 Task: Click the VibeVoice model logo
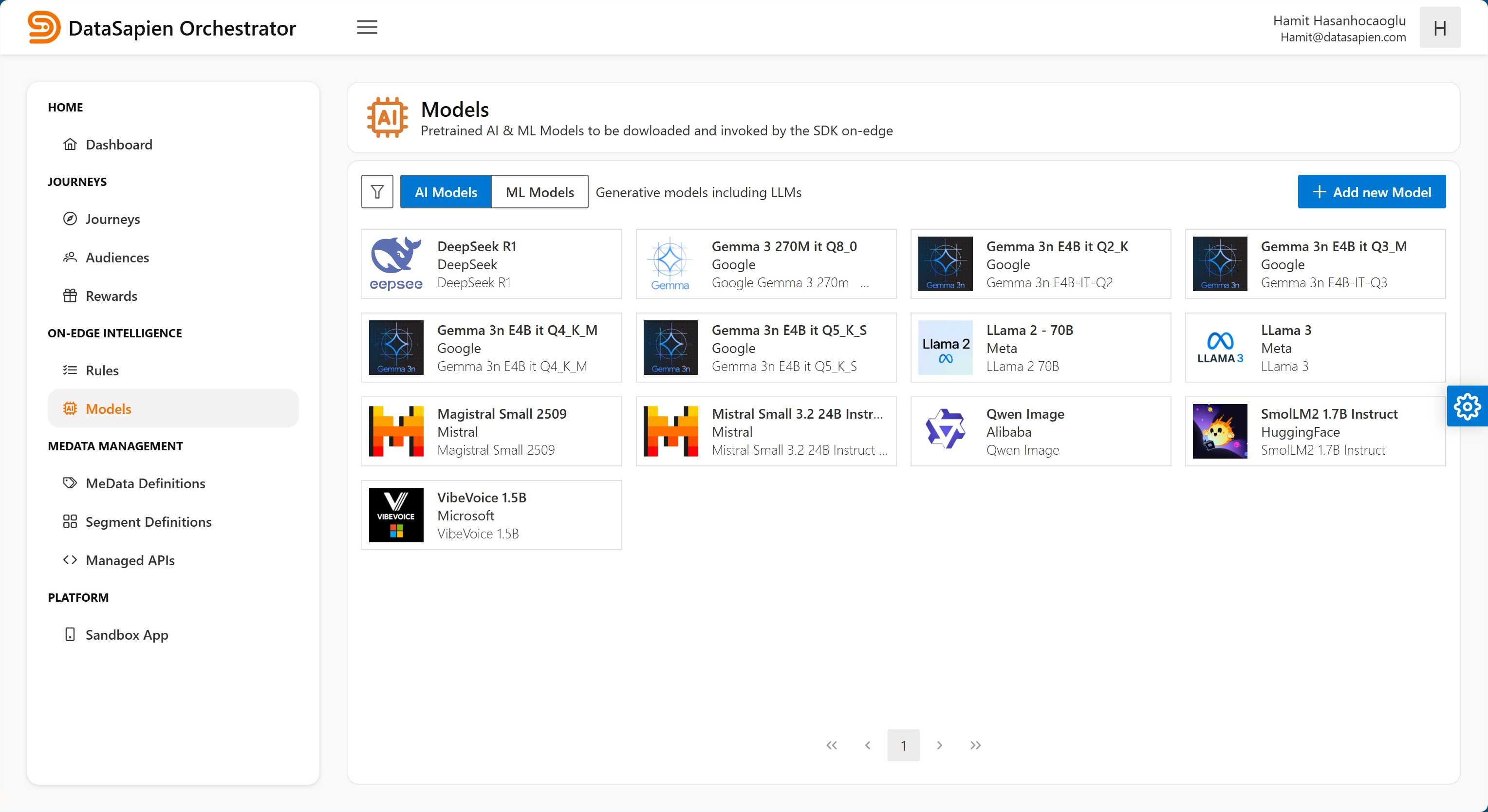pos(396,515)
